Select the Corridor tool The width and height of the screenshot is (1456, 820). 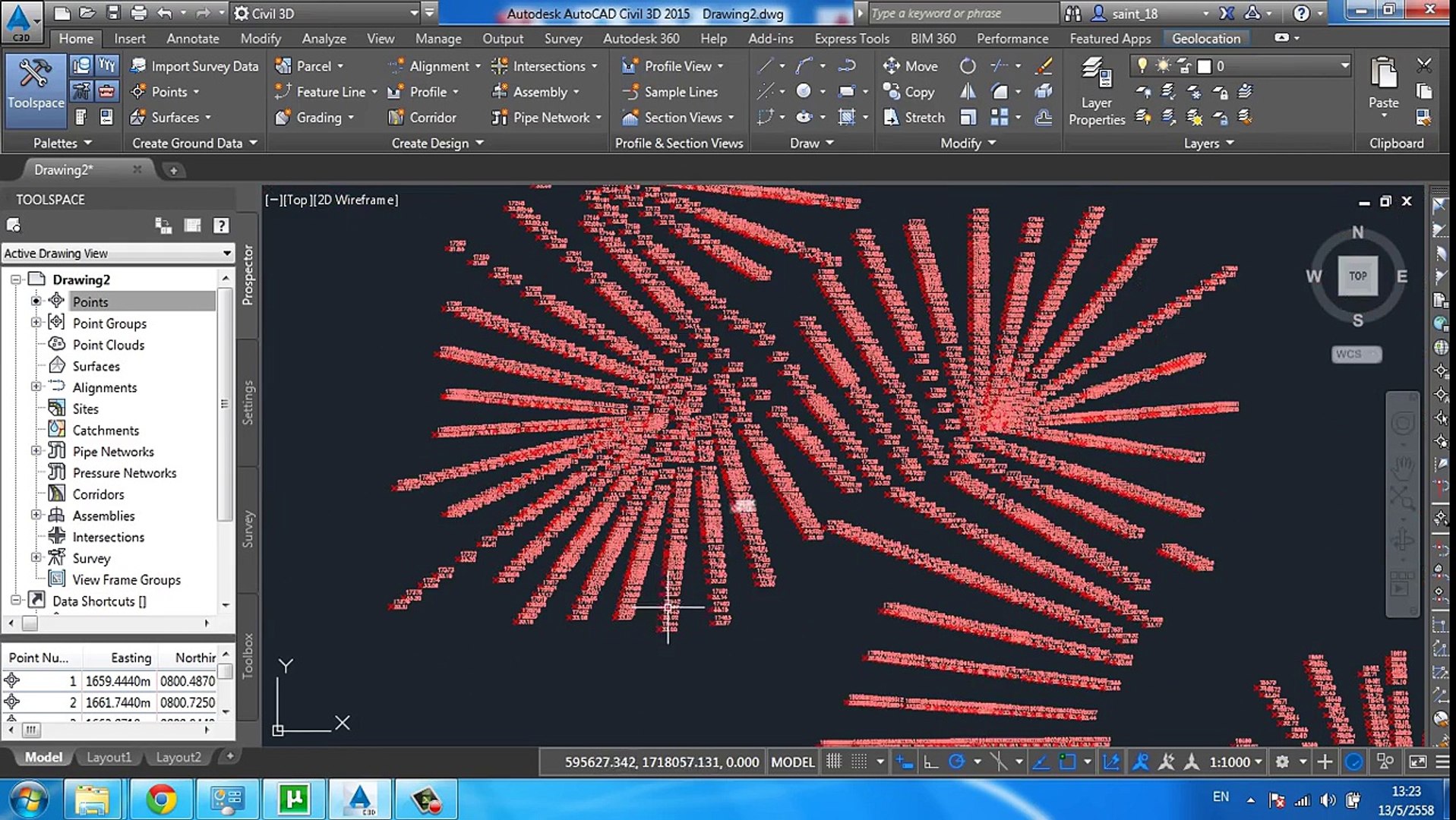tap(422, 118)
